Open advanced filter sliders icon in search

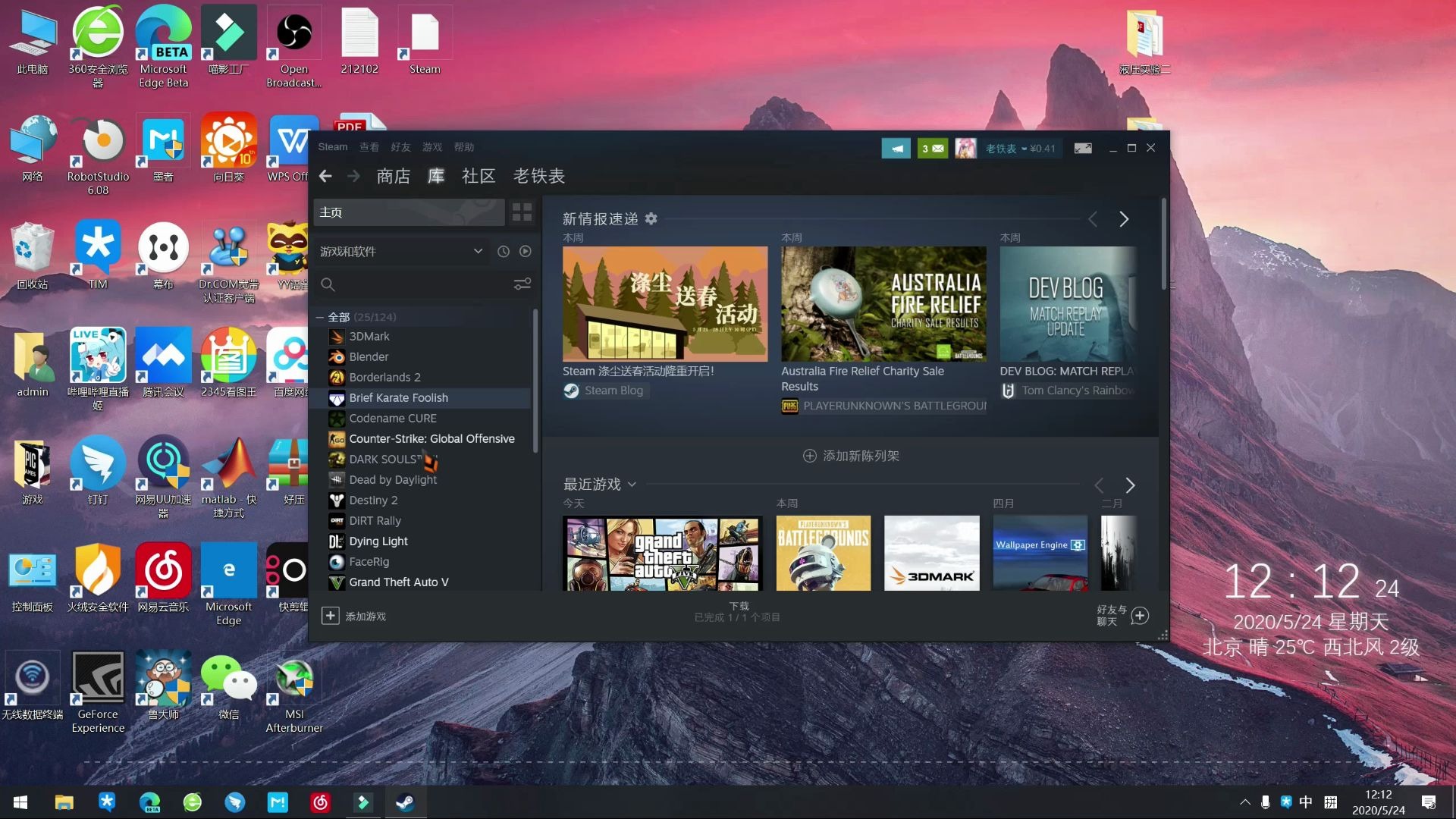tap(522, 284)
